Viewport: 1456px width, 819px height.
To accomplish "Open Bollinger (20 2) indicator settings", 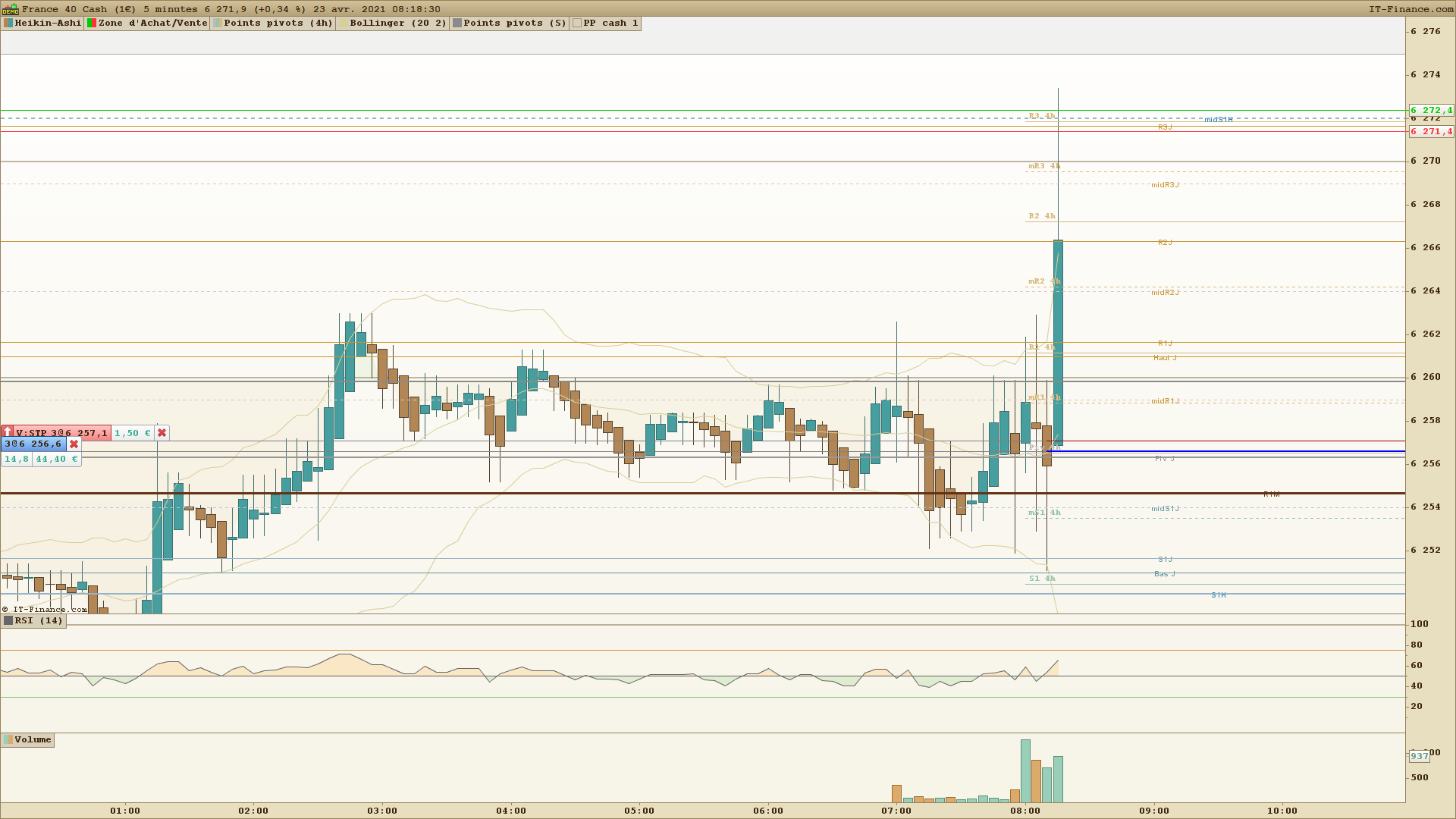I will point(397,23).
